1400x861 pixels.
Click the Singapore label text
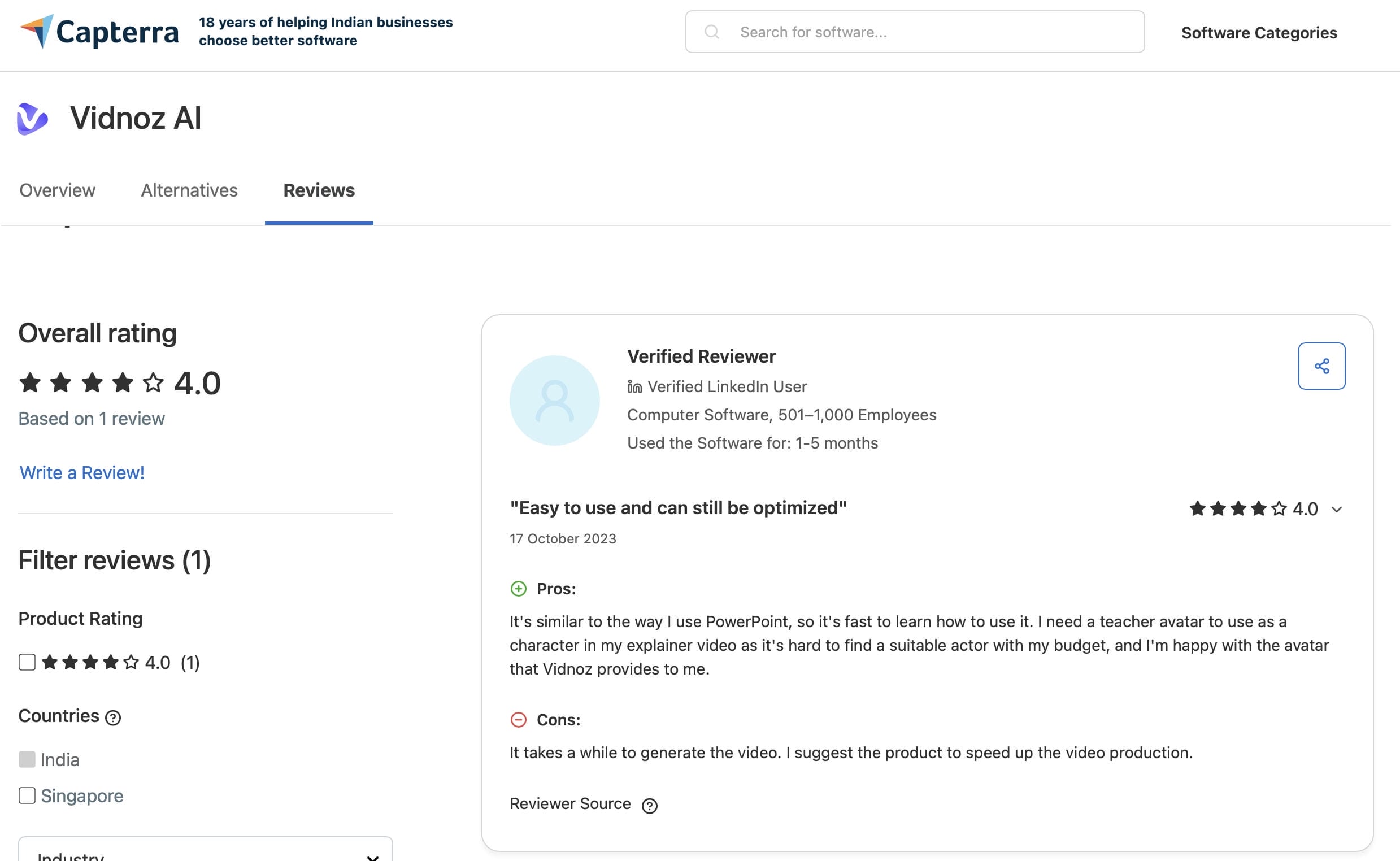(82, 795)
